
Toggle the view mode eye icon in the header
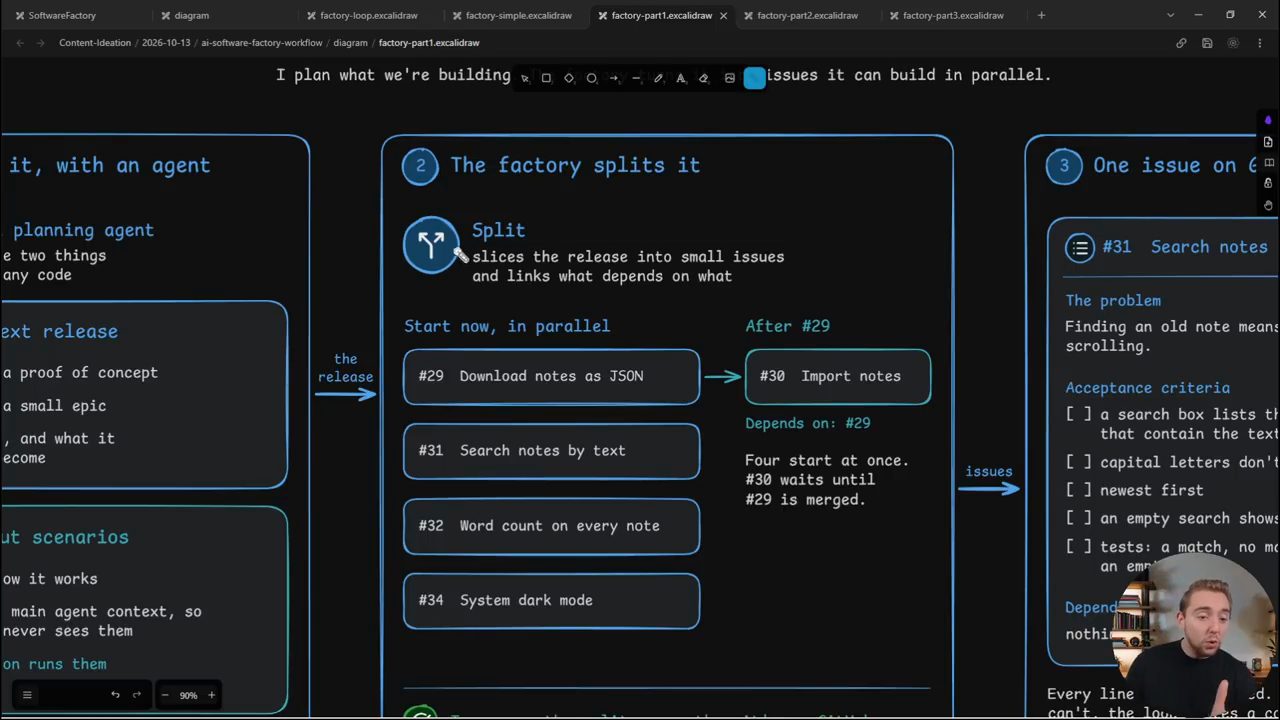(1233, 43)
